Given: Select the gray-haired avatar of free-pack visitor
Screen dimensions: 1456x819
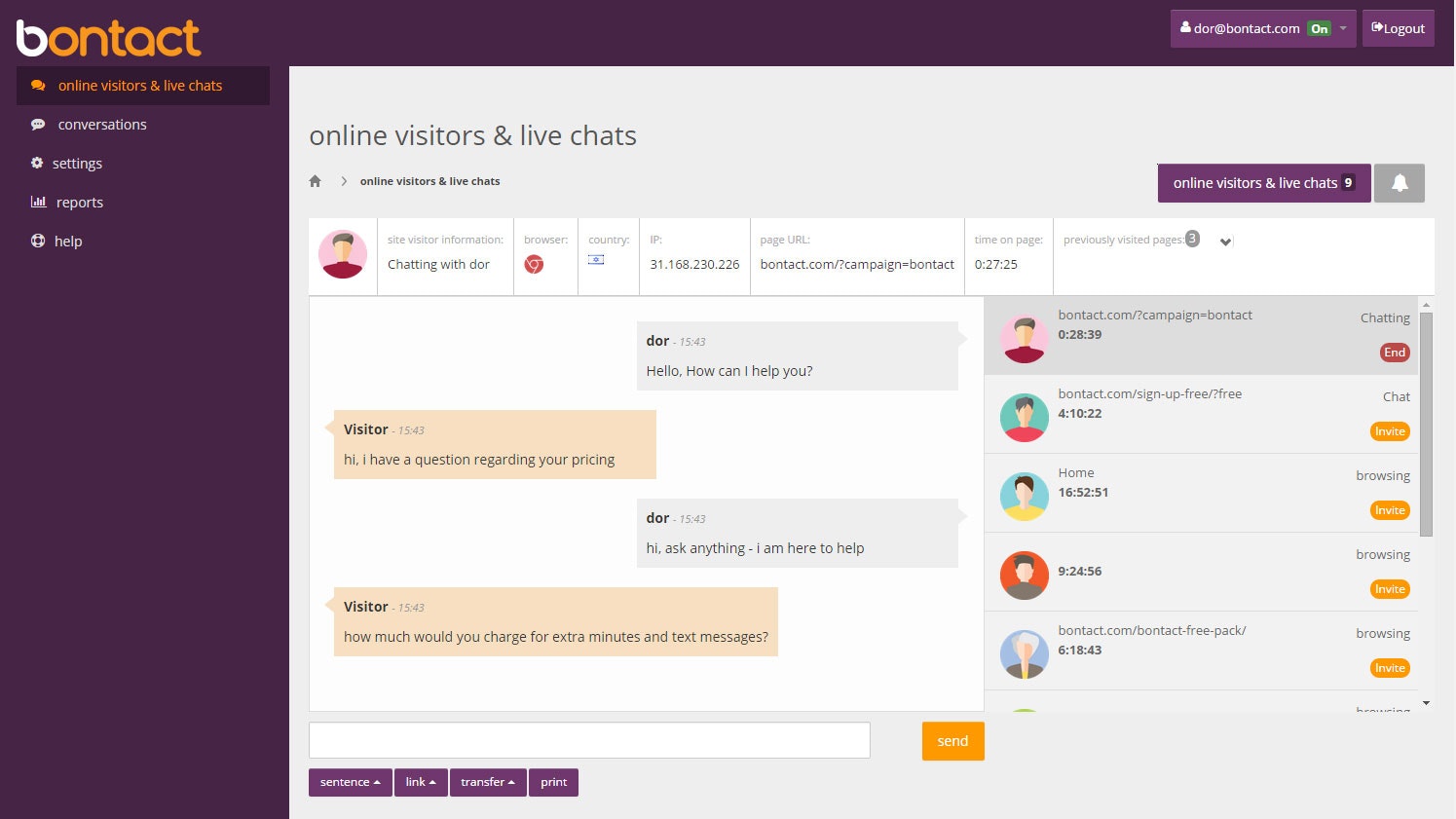Looking at the screenshot, I should pyautogui.click(x=1025, y=654).
